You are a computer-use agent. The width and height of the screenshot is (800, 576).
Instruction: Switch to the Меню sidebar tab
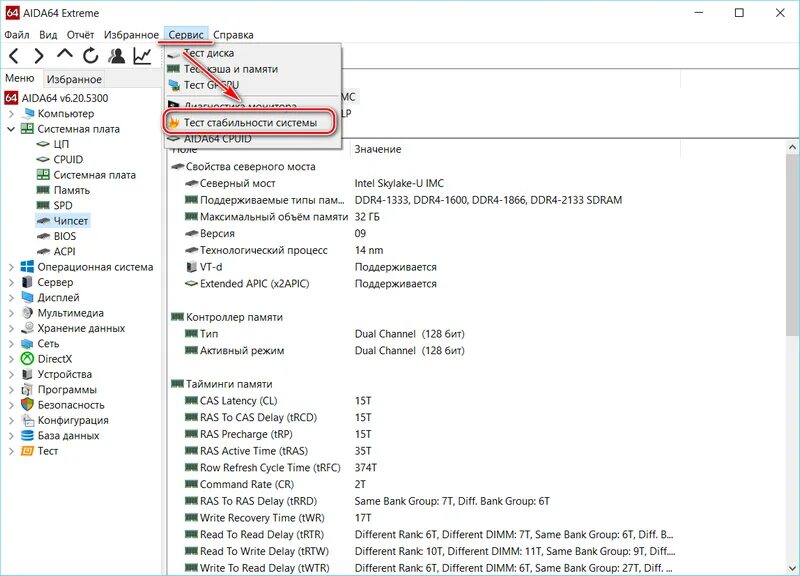pos(20,78)
